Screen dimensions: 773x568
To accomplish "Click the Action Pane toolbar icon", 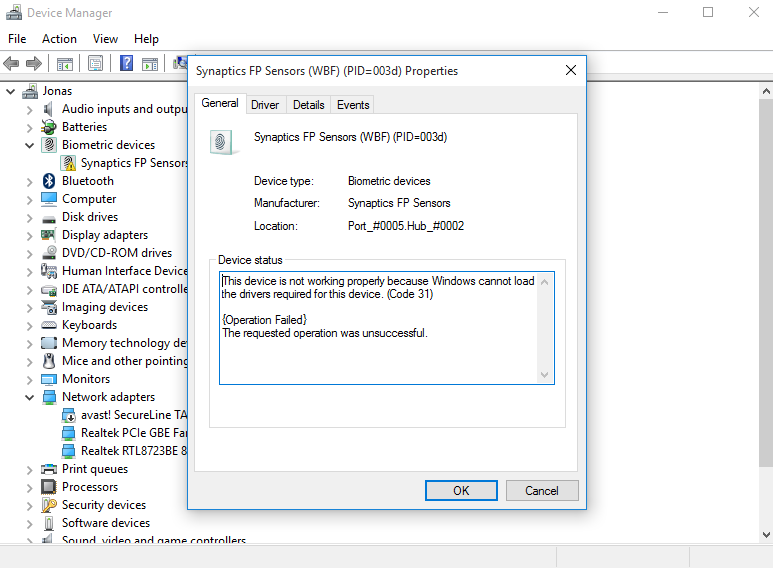I will [x=150, y=64].
